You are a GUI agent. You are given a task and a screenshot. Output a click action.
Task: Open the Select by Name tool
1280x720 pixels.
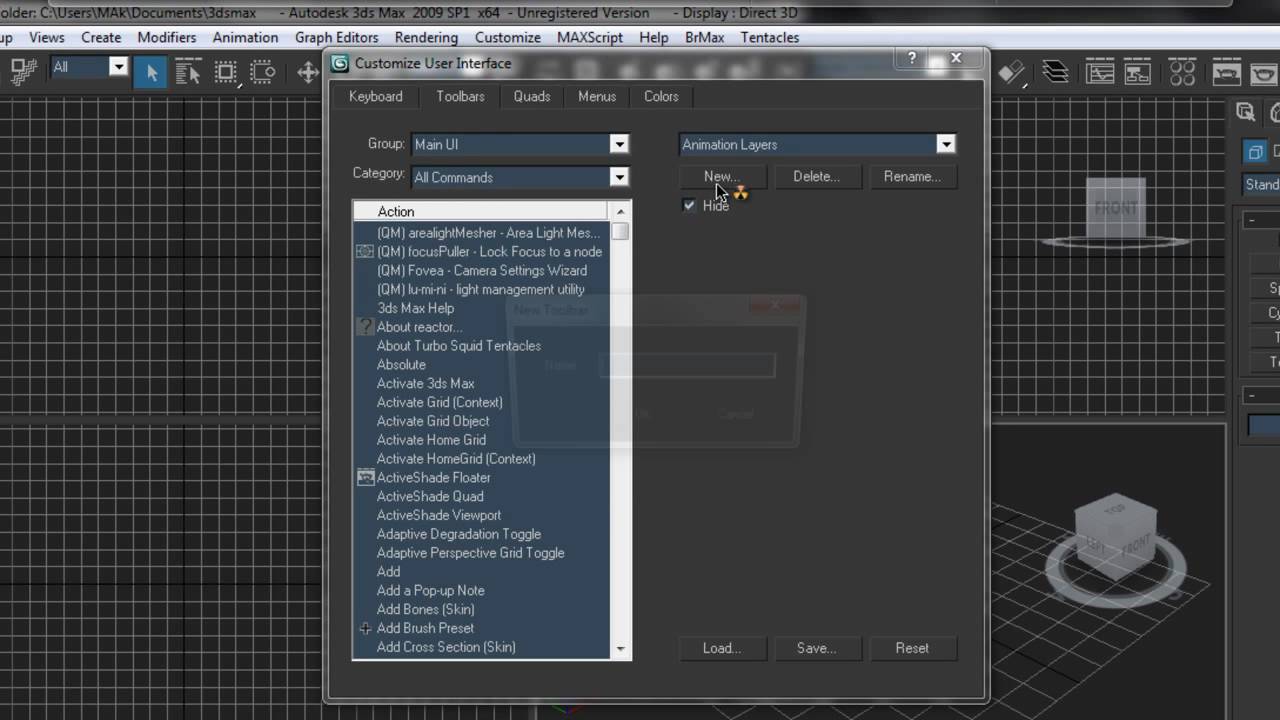click(188, 72)
